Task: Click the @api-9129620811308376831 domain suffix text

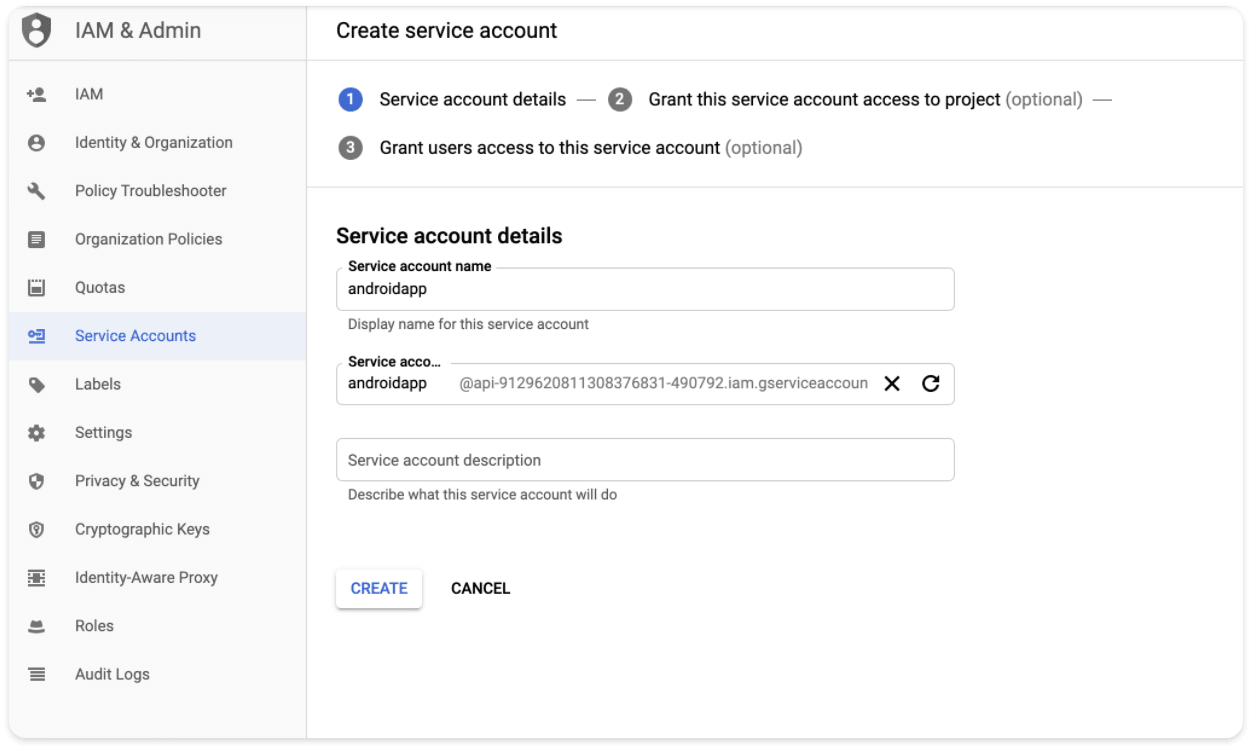Action: point(664,384)
